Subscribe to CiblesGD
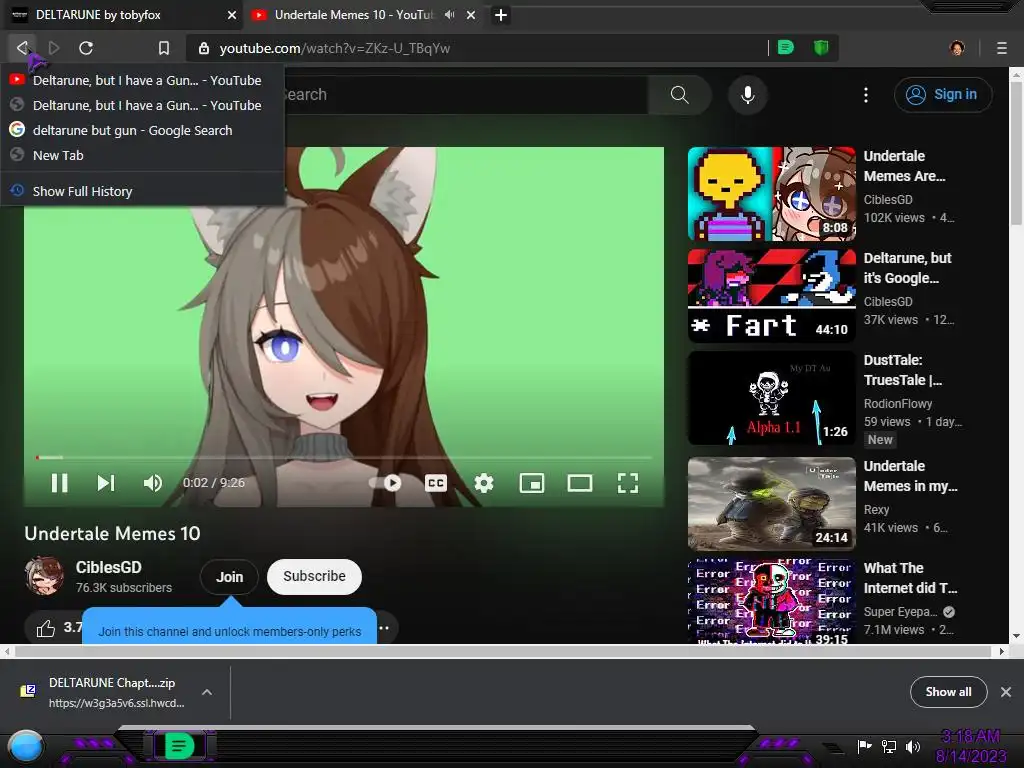1024x768 pixels. tap(314, 577)
